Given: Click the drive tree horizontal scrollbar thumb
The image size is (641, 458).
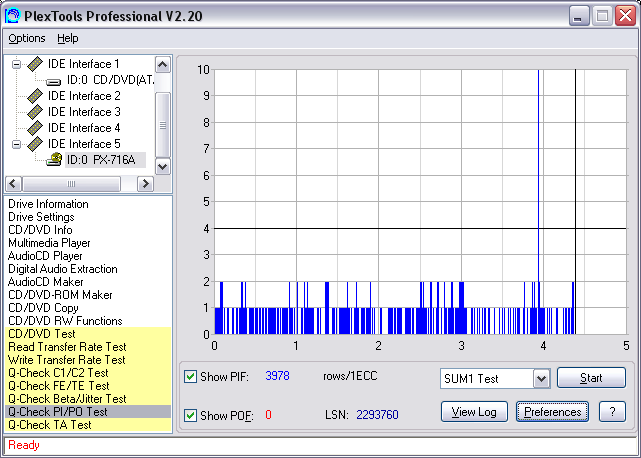Looking at the screenshot, I should coord(72,184).
